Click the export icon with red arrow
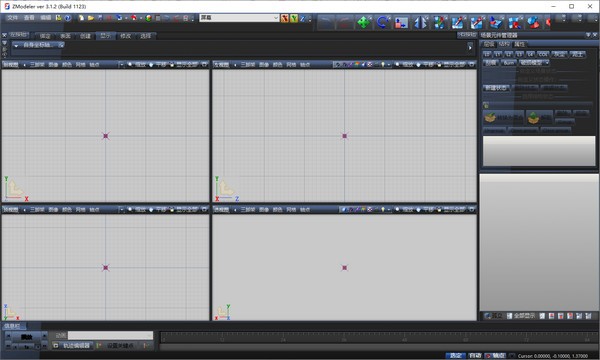 pyautogui.click(x=134, y=18)
